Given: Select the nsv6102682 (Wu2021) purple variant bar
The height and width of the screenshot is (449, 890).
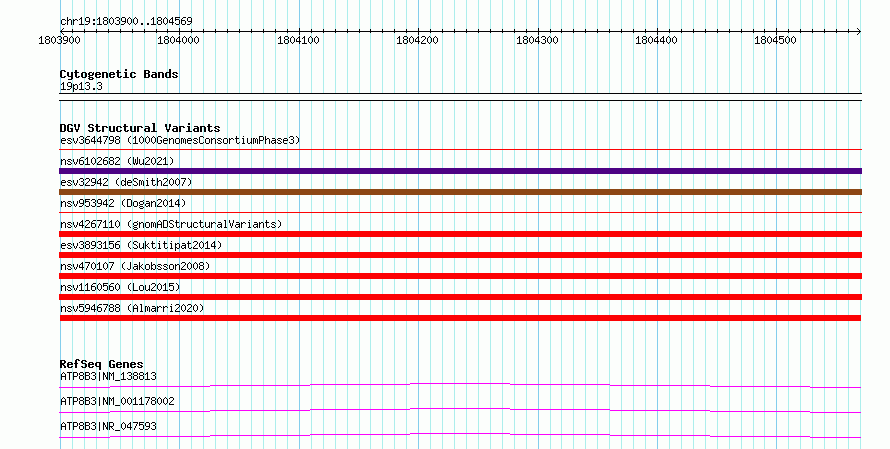Looking at the screenshot, I should [x=460, y=171].
